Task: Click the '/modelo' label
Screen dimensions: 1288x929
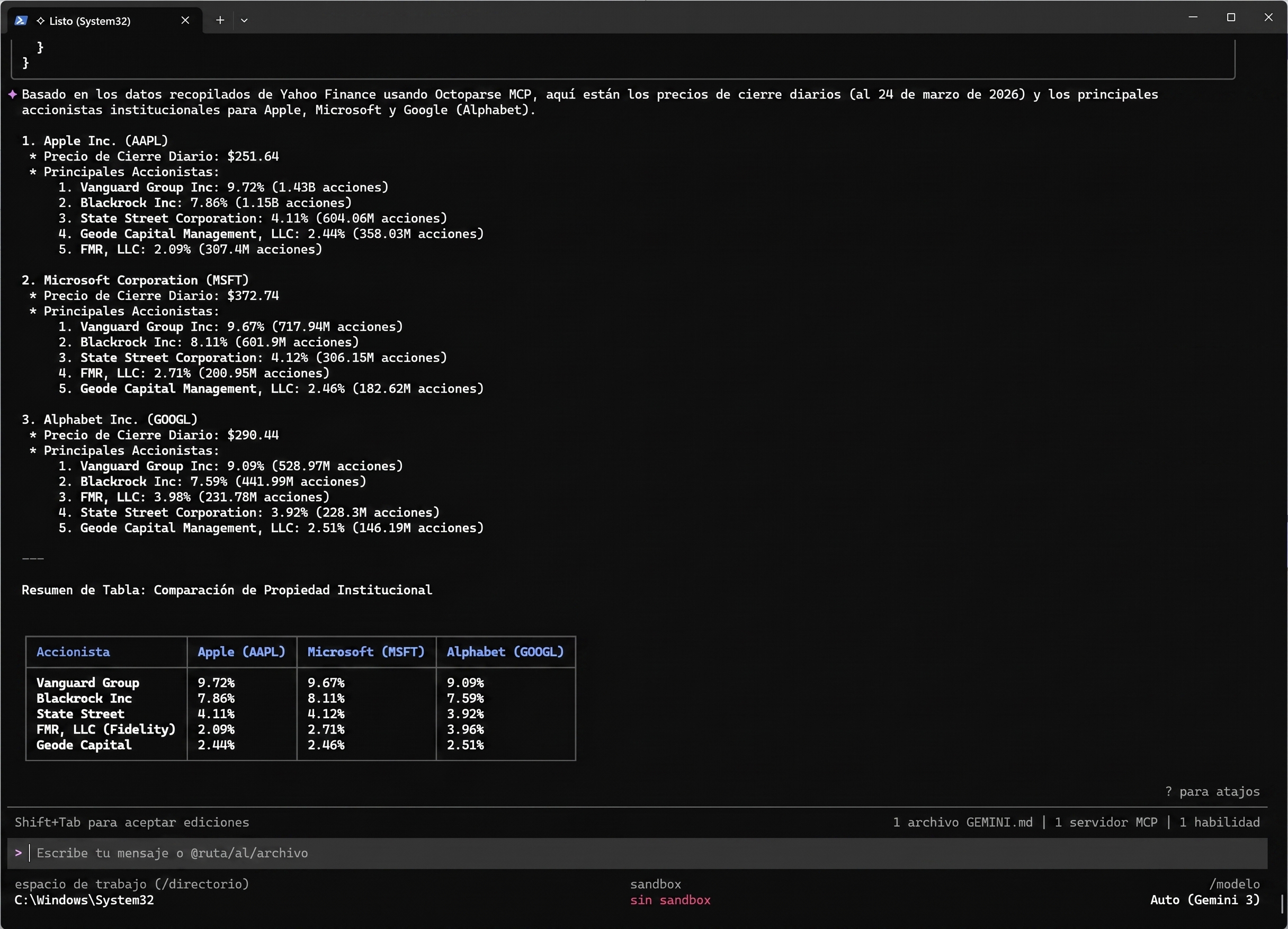Action: coord(1235,884)
